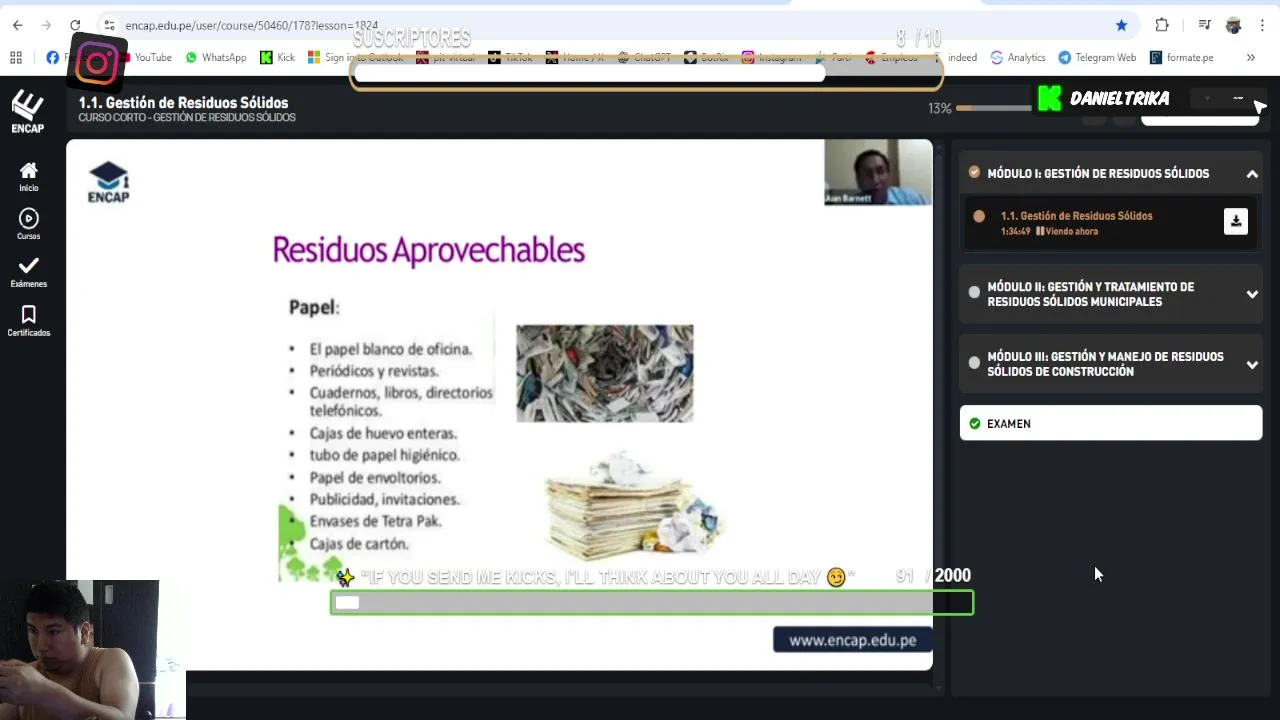This screenshot has width=1280, height=720.
Task: Click the text 'Periódicos y revistas.'
Action: pos(374,371)
